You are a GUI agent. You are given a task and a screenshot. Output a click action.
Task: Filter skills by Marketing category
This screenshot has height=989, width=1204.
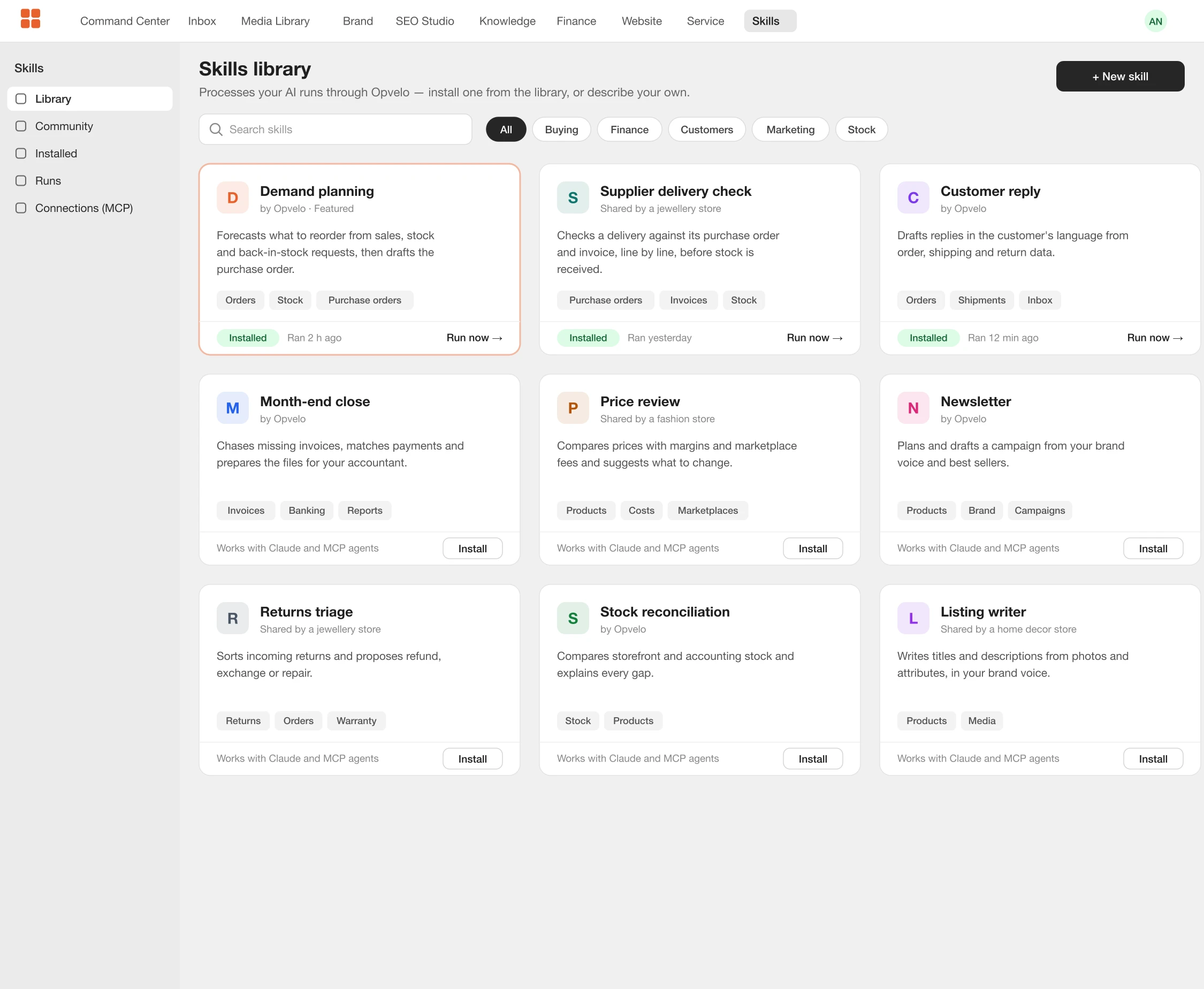(790, 130)
